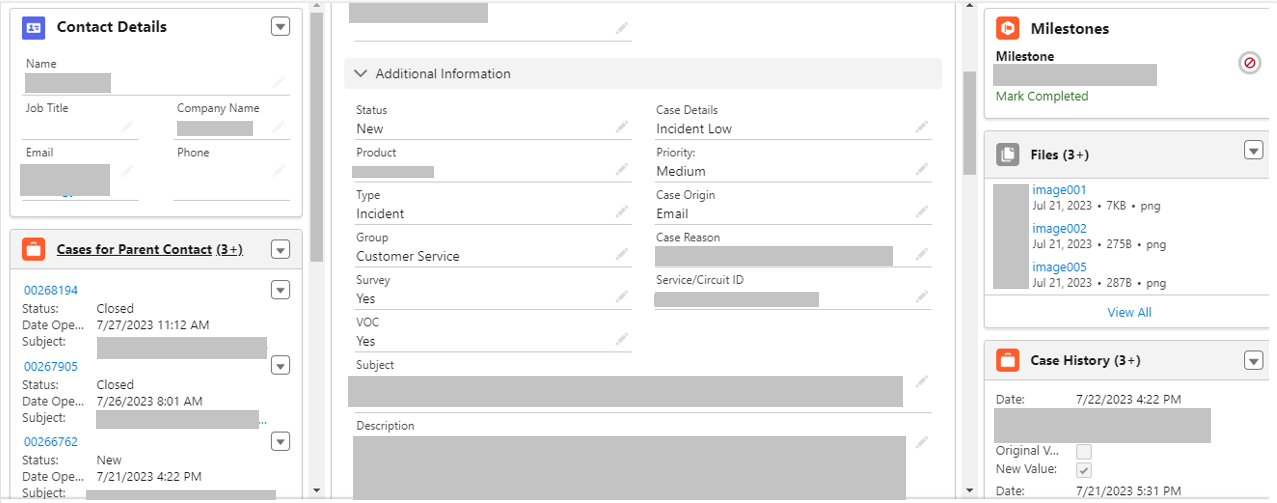Edit the Survey field pencil icon
Screen dimensions: 1277x503
coord(622,297)
